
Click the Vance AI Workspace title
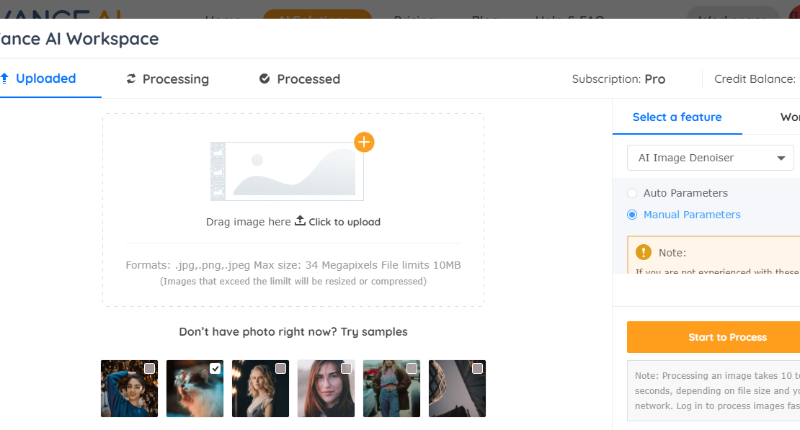[79, 39]
